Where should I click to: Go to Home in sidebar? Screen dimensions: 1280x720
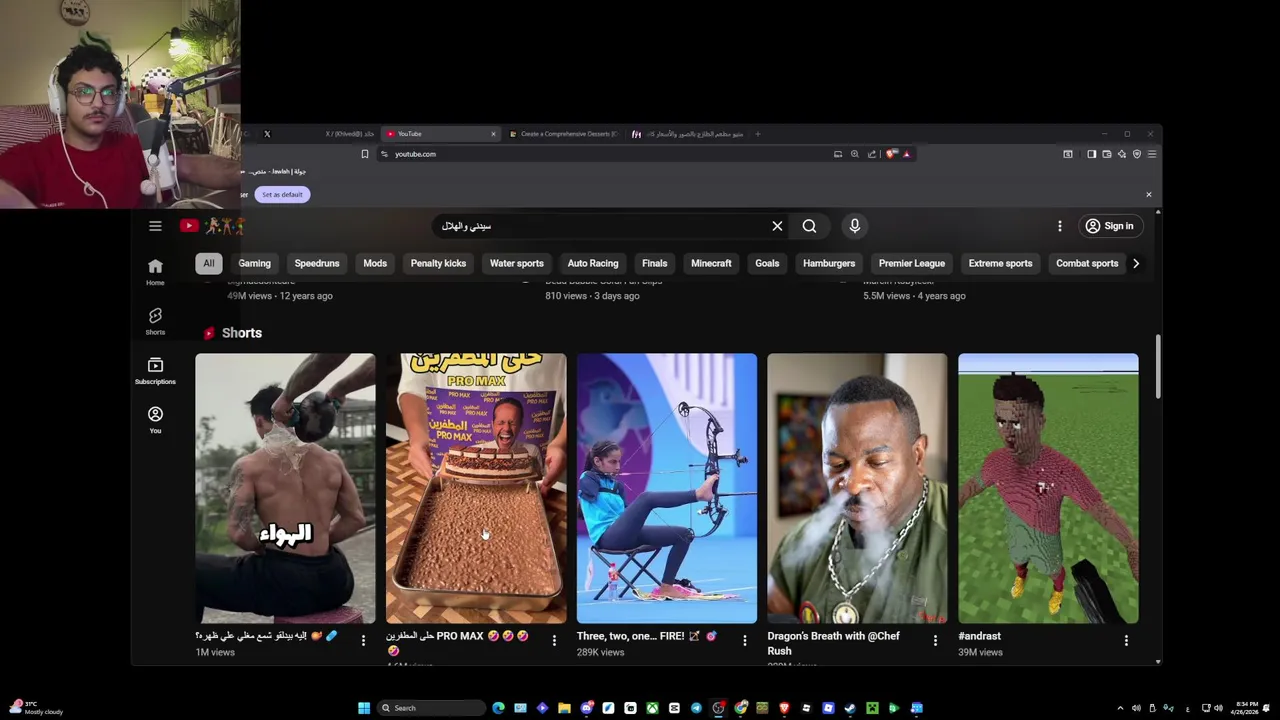(155, 272)
